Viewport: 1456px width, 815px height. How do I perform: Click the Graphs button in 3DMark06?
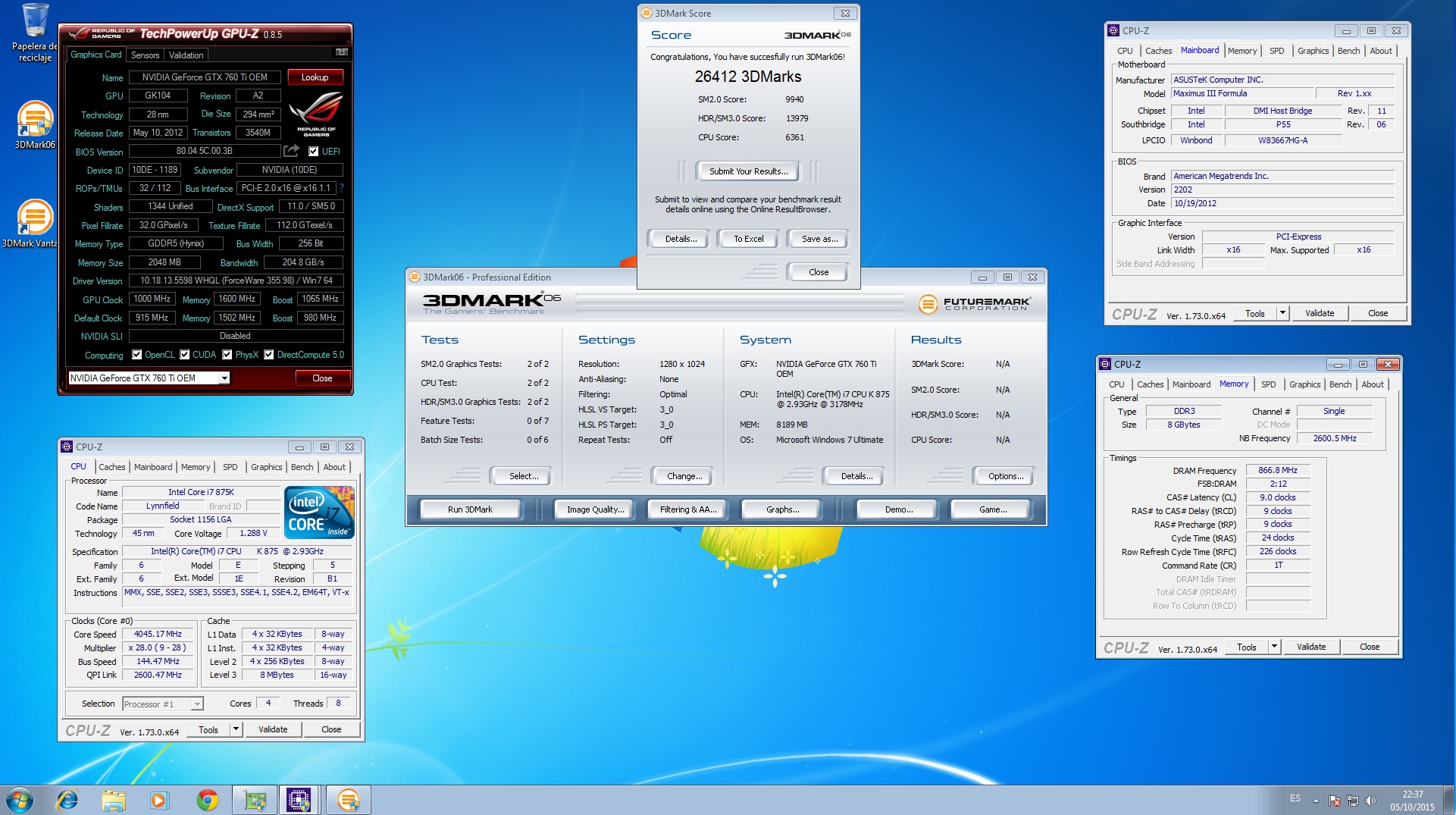coord(782,509)
